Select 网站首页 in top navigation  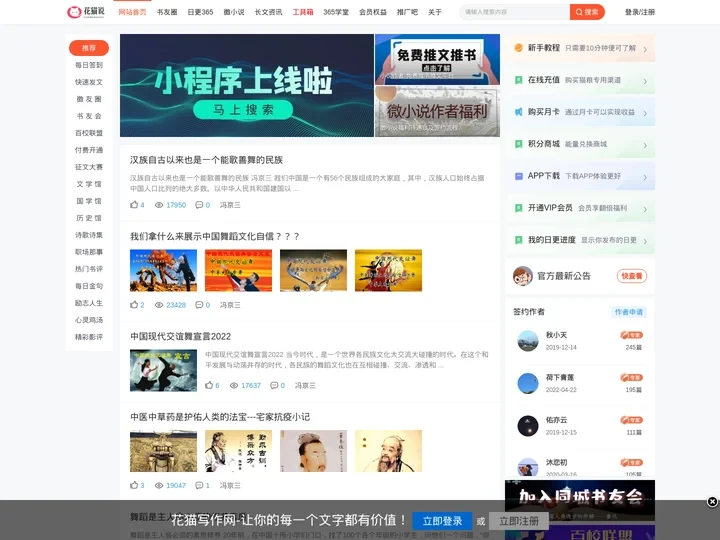coord(132,12)
